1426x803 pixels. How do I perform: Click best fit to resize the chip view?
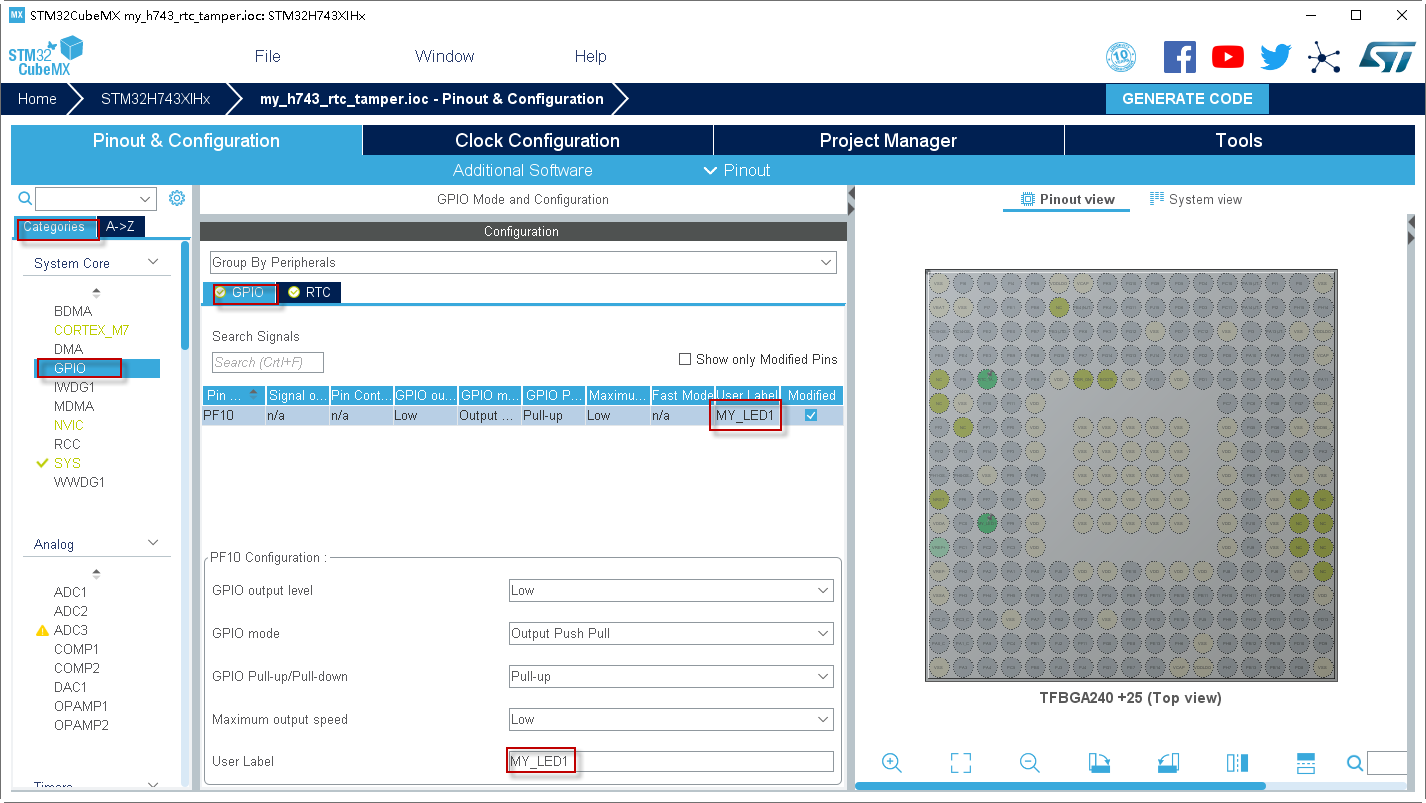tap(960, 762)
